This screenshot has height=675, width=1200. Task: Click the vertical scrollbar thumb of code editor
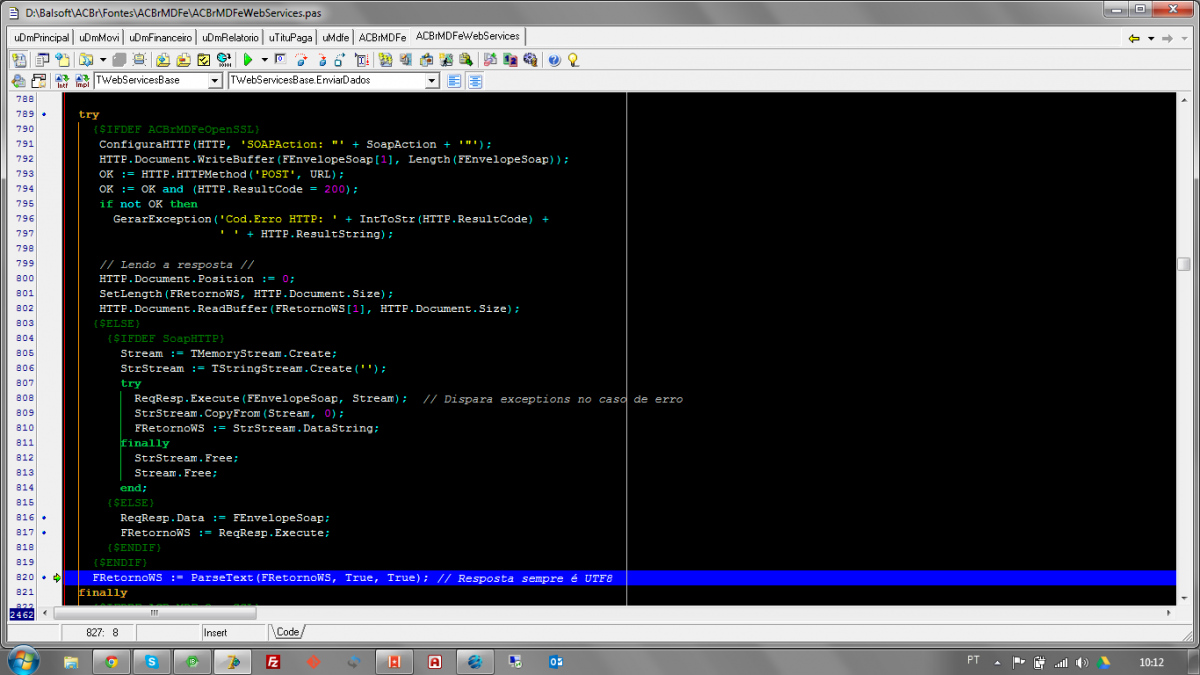pyautogui.click(x=1182, y=264)
